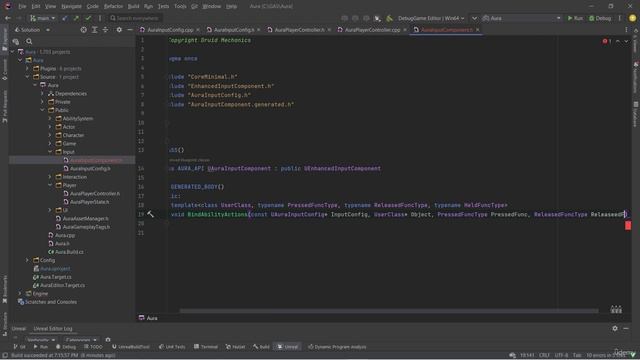Close the AuraInputConfig.cpp tab

(198, 30)
